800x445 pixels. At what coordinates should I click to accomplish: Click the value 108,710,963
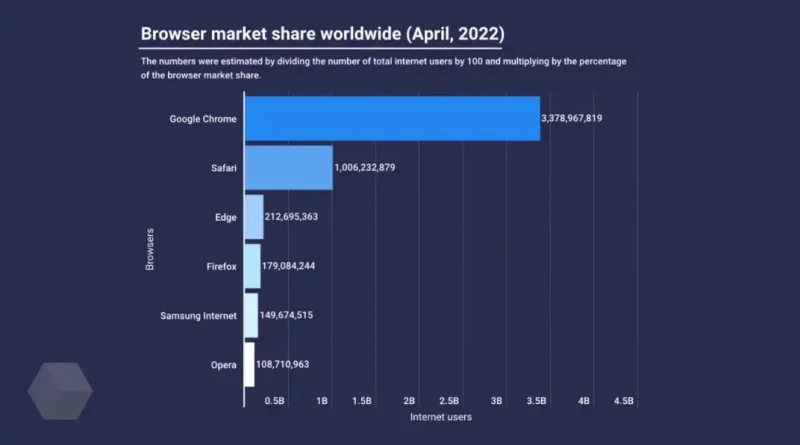(283, 364)
